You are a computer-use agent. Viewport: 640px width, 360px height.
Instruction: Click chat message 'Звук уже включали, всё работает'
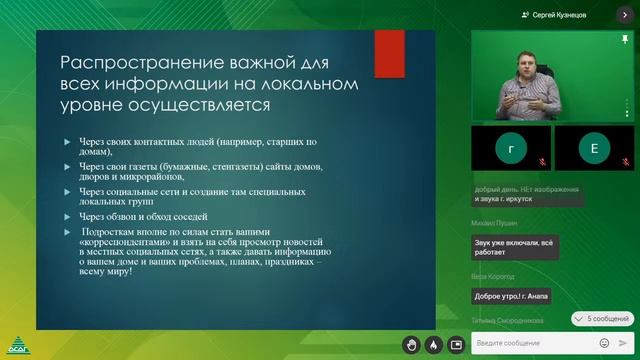tap(515, 247)
